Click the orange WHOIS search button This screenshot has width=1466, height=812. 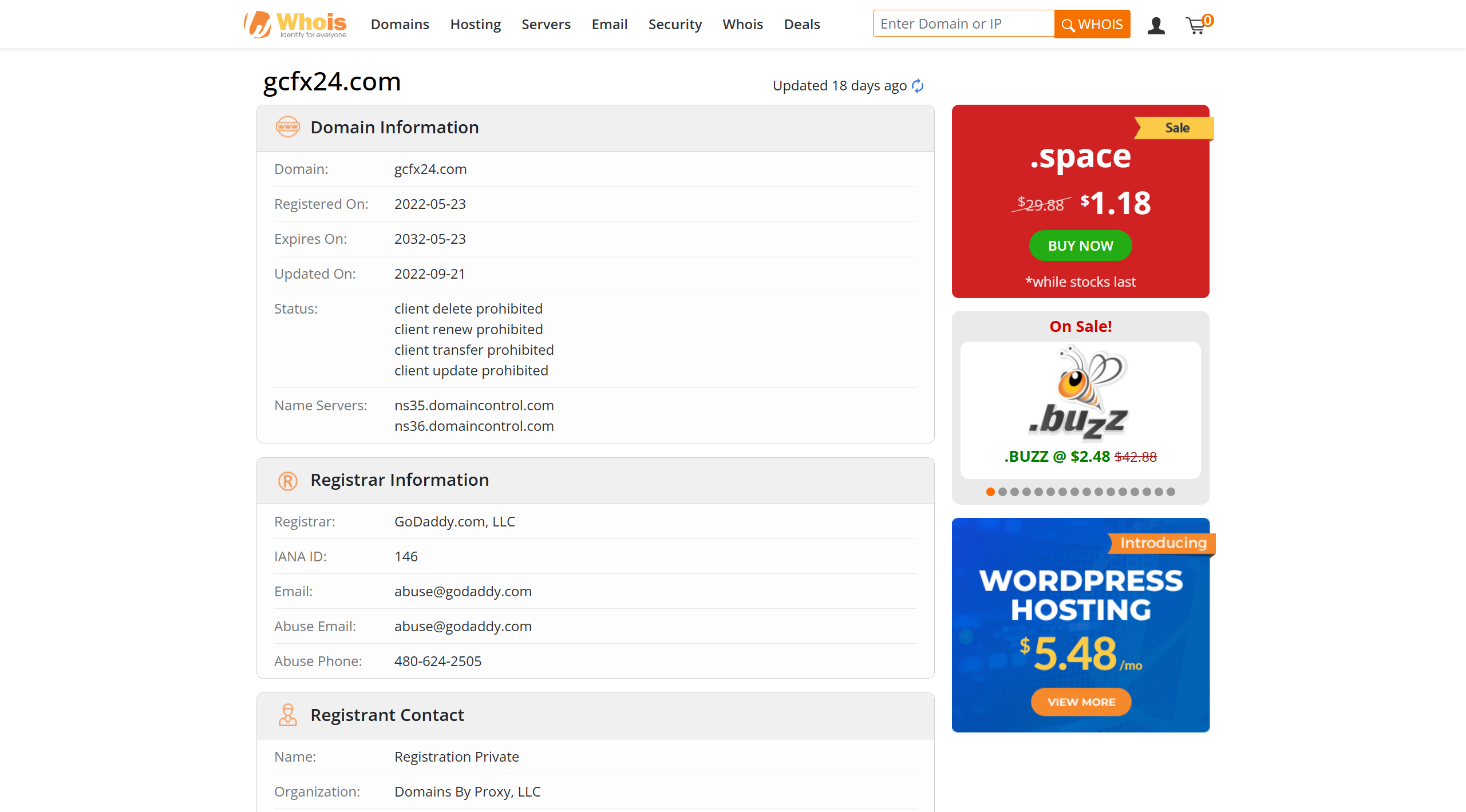[x=1092, y=24]
